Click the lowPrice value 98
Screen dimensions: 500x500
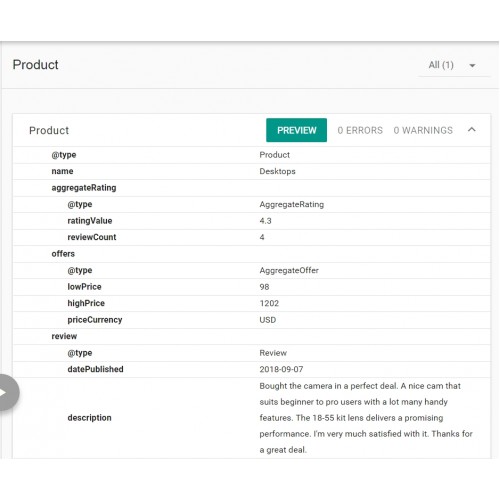pyautogui.click(x=264, y=287)
